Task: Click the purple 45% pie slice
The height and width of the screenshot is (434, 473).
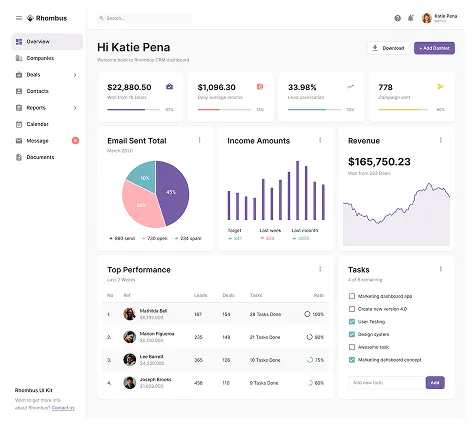Action: (x=173, y=192)
